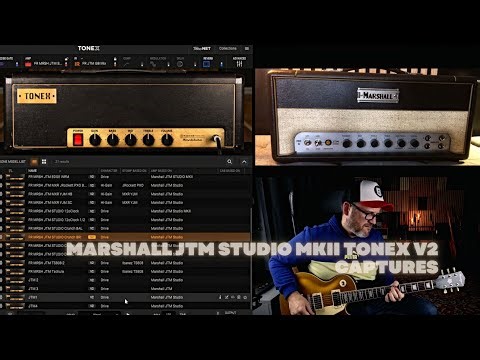This screenshot has width=480, height=360.
Task: Click the TREBLE knob on the amp
Action: pos(148,140)
